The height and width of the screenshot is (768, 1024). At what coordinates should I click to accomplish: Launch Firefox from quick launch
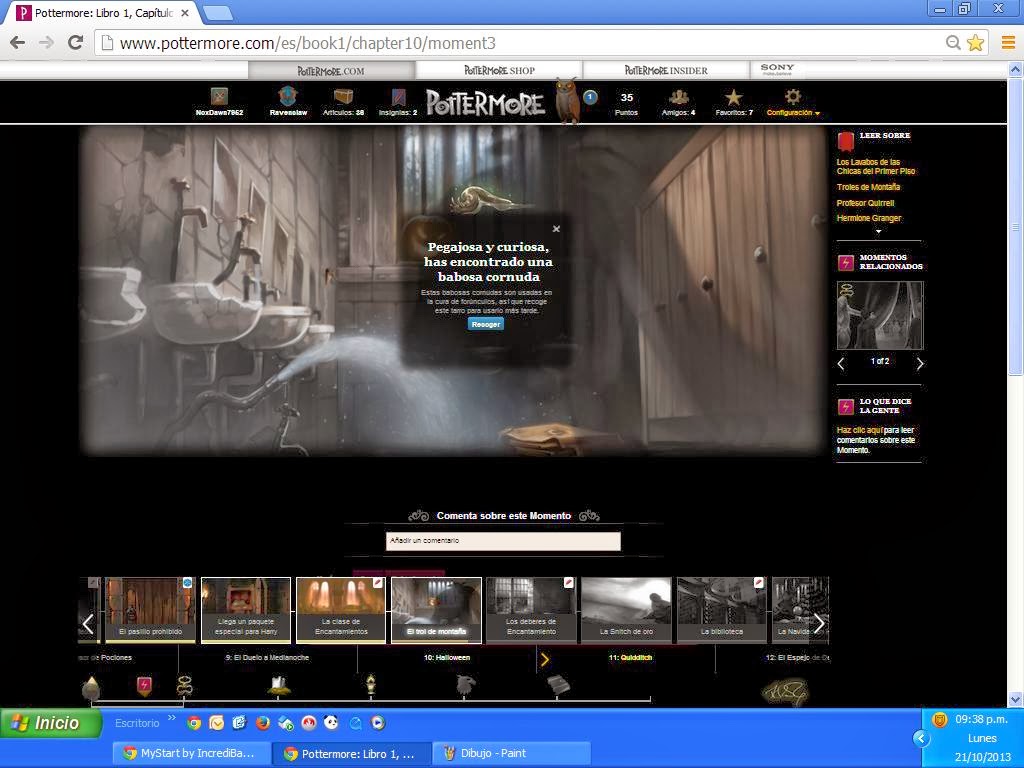[263, 723]
